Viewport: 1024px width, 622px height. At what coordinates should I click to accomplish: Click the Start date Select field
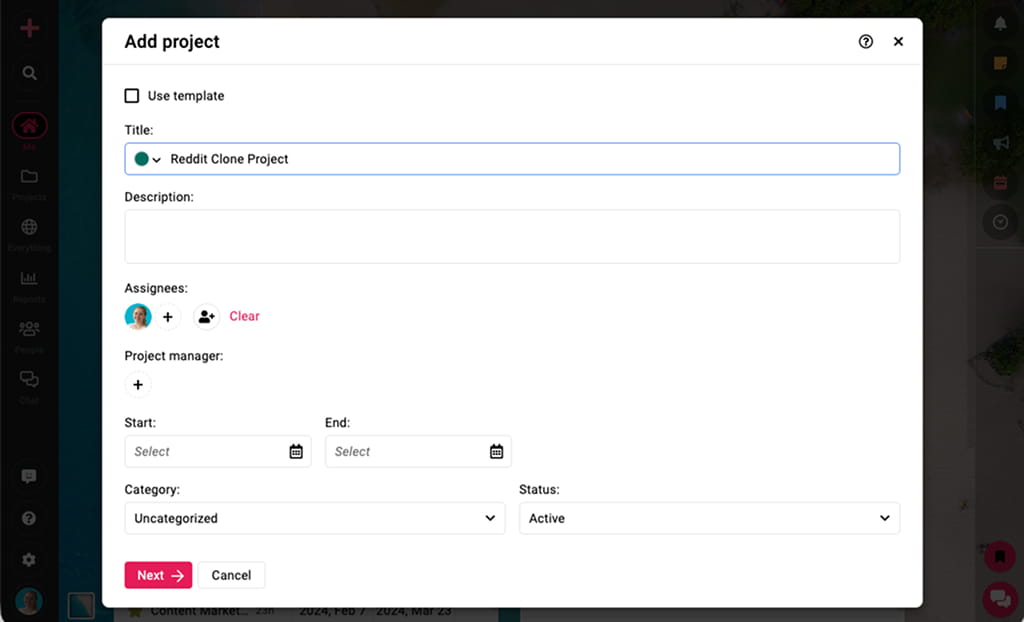coord(217,451)
